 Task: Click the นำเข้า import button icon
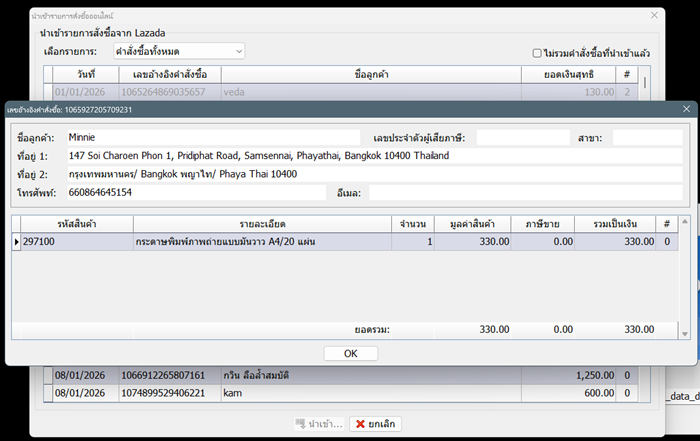[302, 424]
